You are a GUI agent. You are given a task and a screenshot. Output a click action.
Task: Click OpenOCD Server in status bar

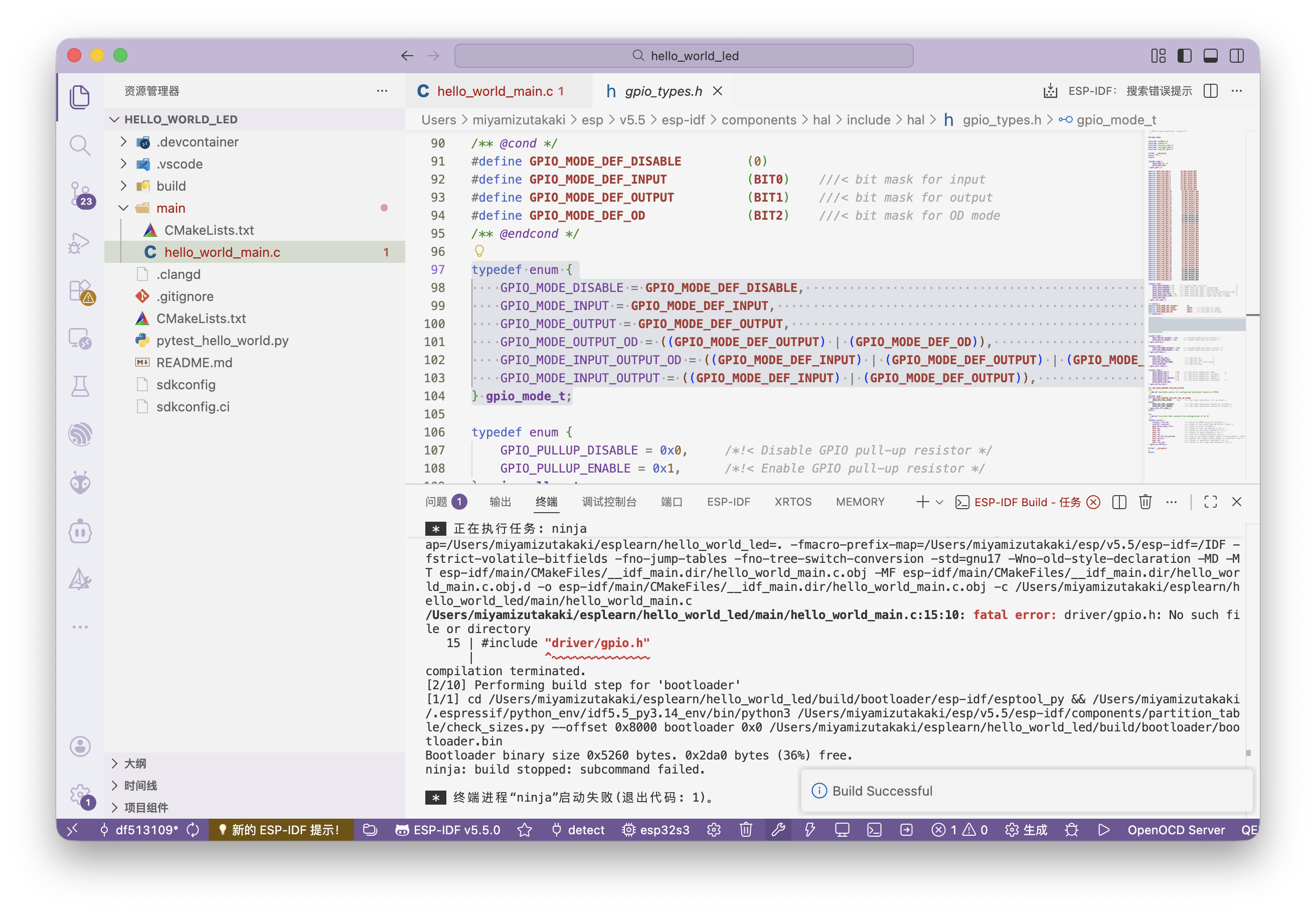pyautogui.click(x=1176, y=830)
